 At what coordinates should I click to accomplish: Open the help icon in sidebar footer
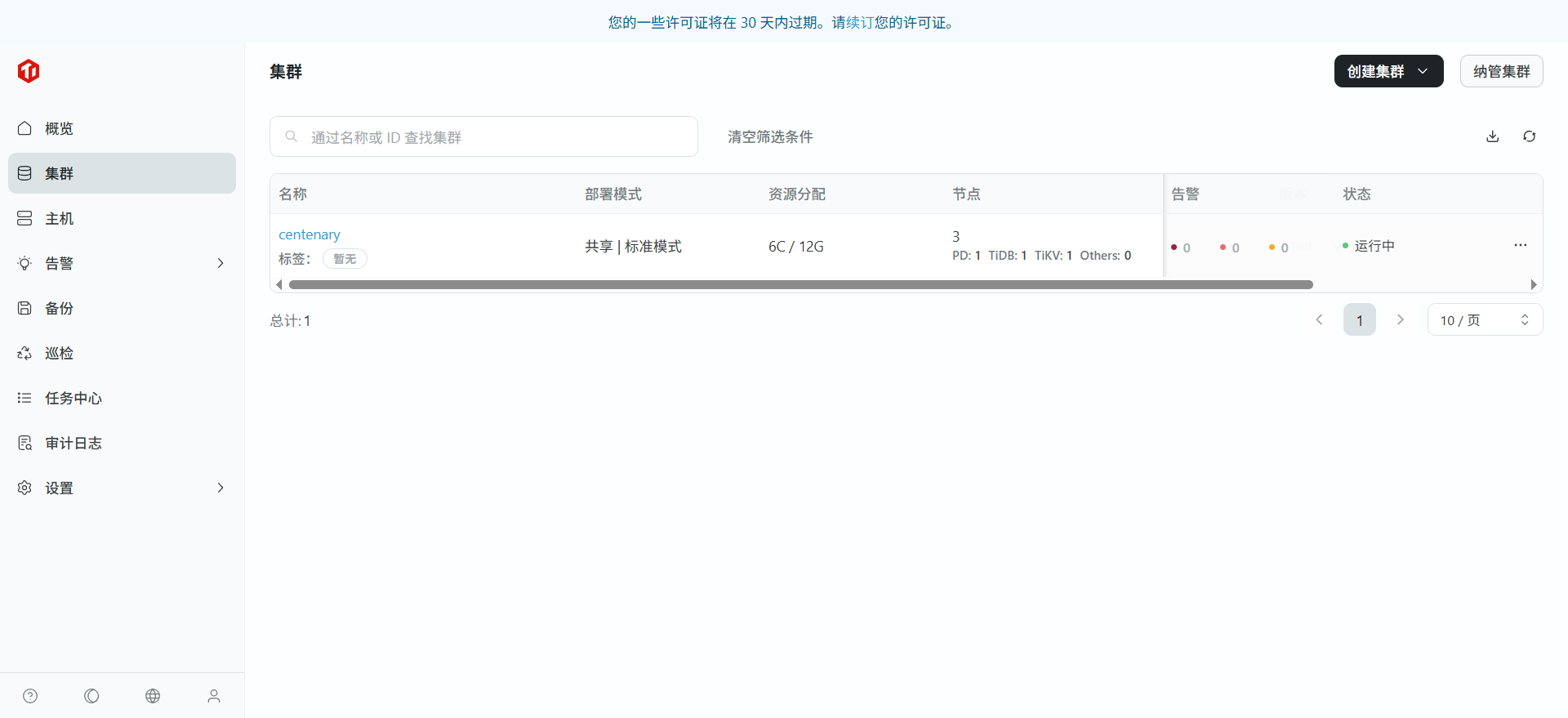30,696
